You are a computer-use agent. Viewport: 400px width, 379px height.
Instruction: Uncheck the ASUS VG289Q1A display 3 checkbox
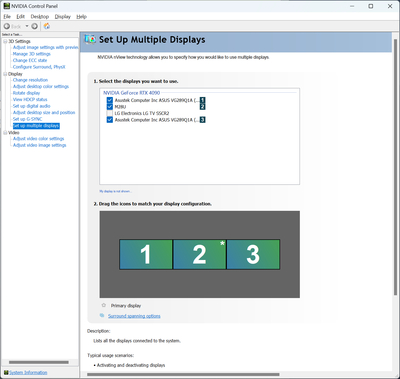pyautogui.click(x=110, y=120)
